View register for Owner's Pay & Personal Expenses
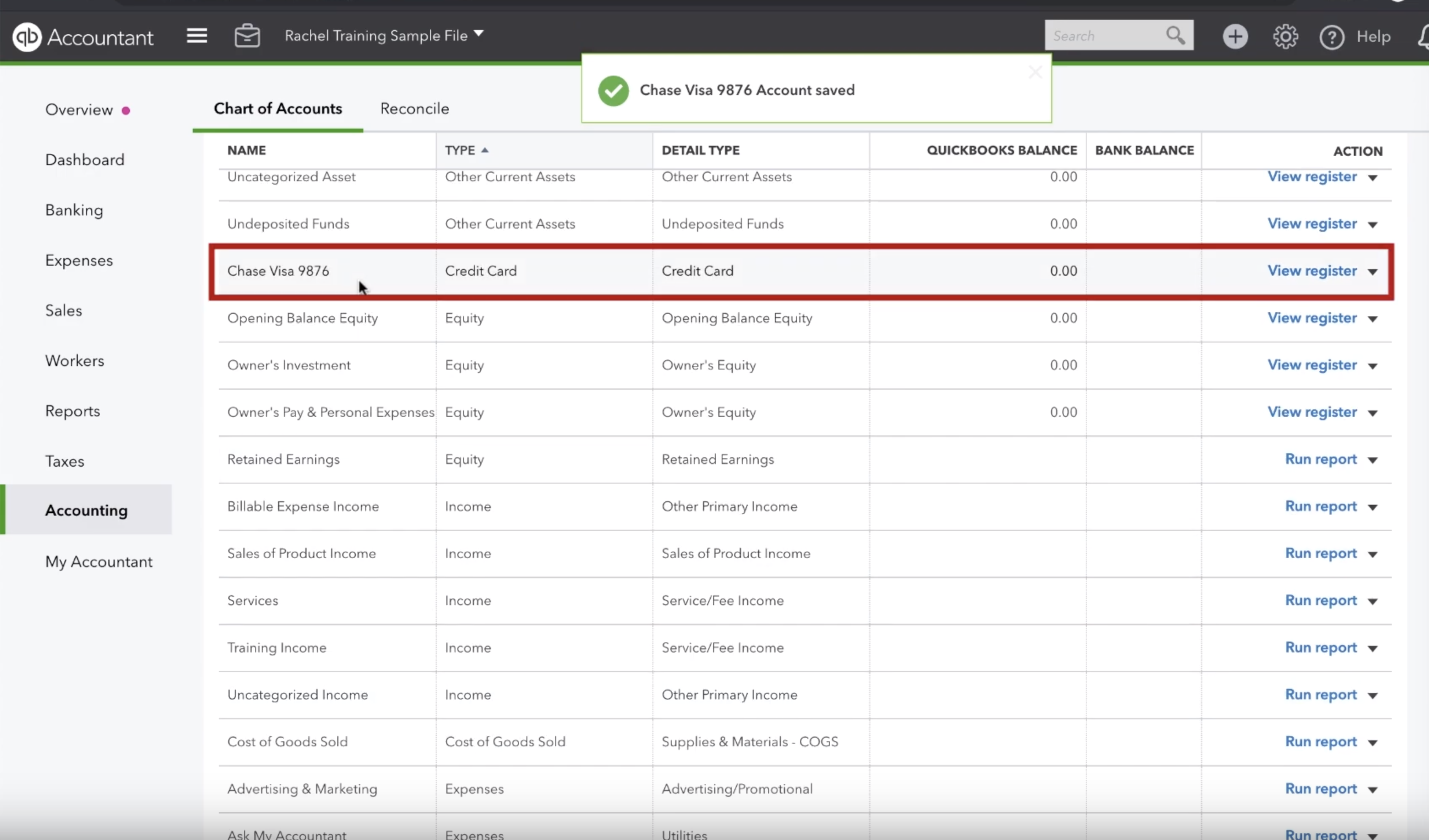 coord(1312,412)
